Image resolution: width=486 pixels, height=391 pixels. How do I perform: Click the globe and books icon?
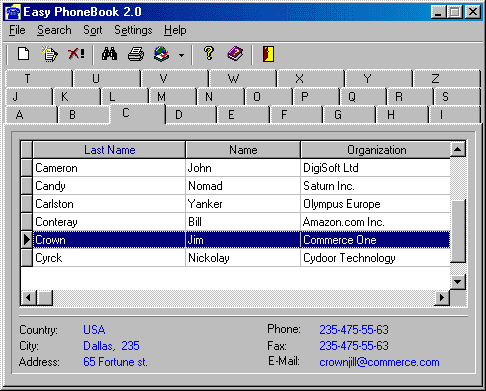click(162, 54)
